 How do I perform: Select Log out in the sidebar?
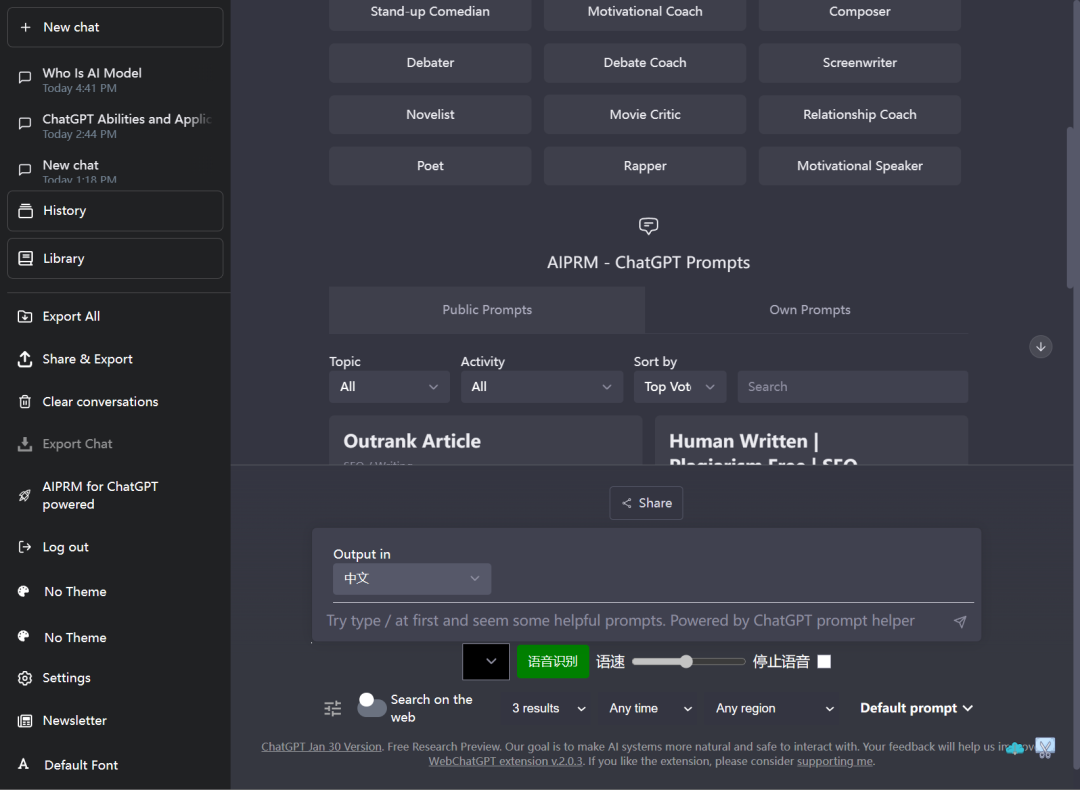point(115,547)
